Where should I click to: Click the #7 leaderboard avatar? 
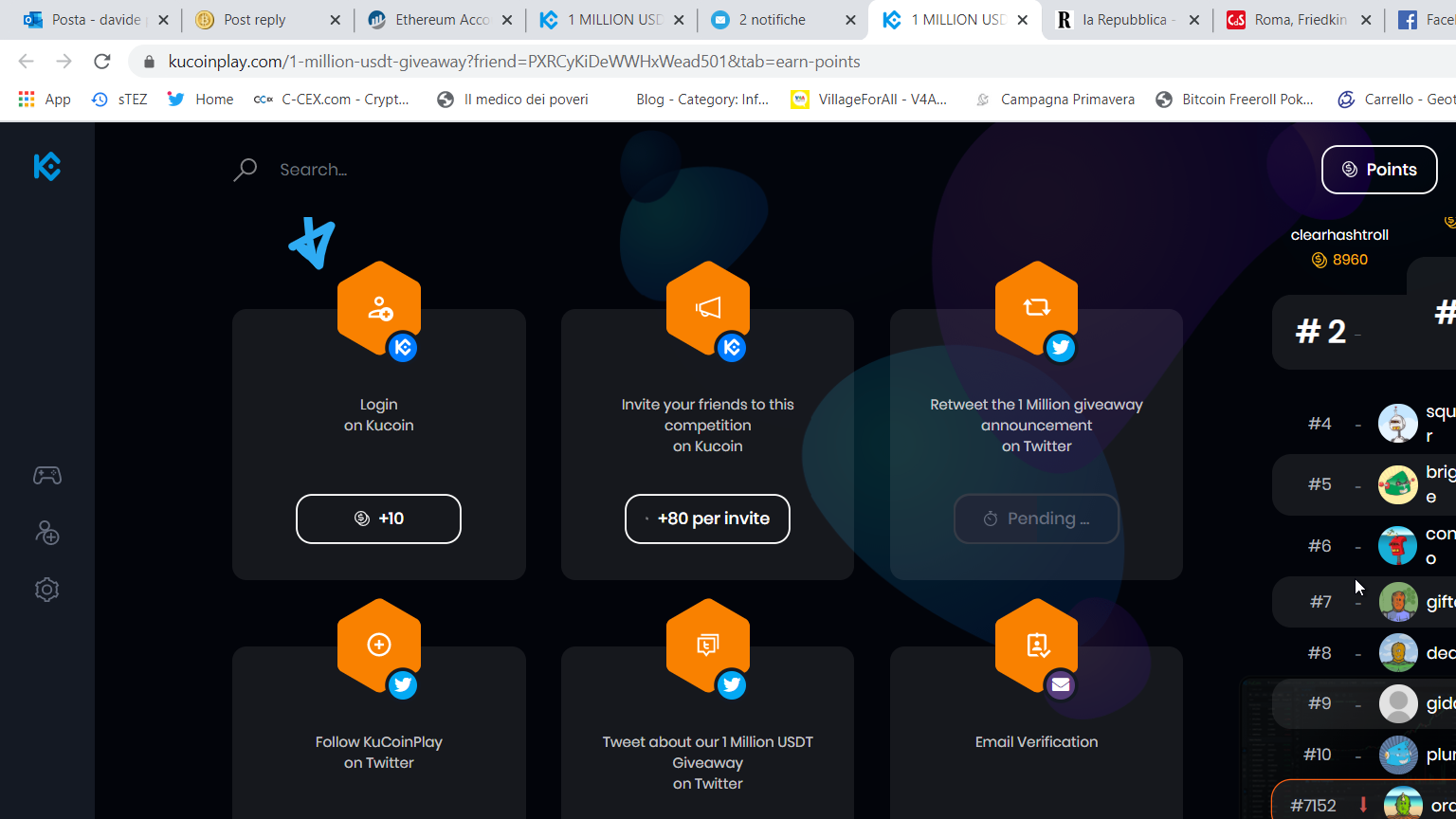[x=1398, y=602]
